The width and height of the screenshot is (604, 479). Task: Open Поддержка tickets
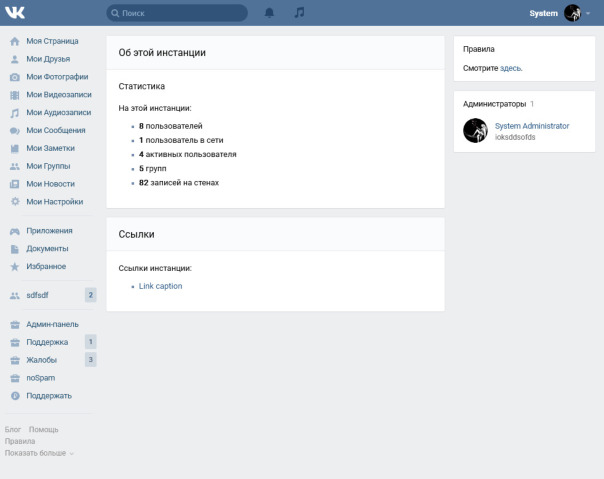pyautogui.click(x=47, y=342)
